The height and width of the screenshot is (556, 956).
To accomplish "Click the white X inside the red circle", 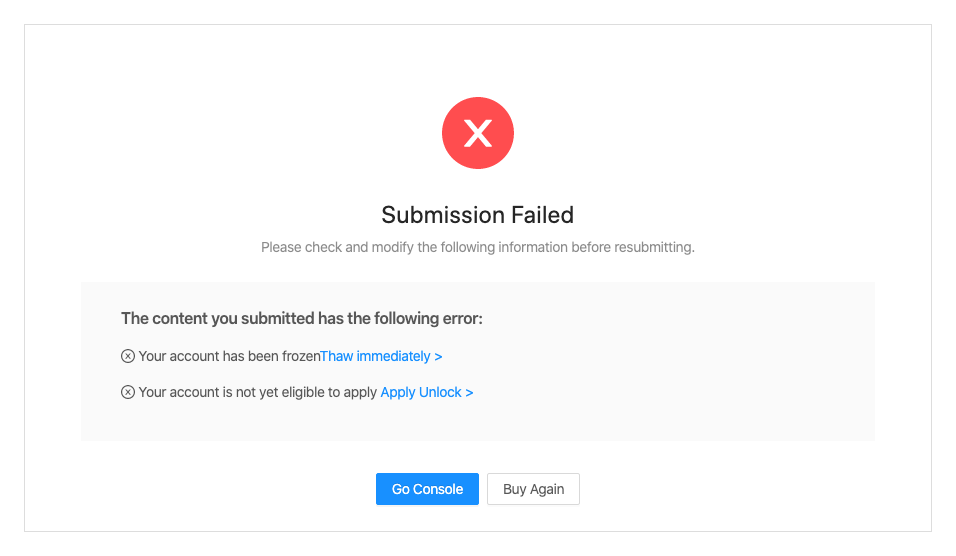I will tap(478, 133).
